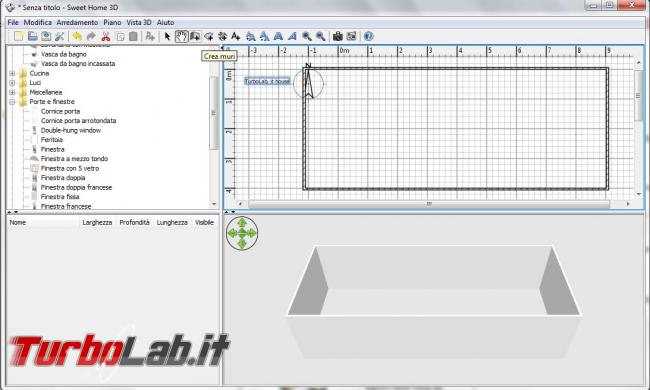Select the Add text tool
Image resolution: width=650 pixels, height=390 pixels.
(x=236, y=36)
